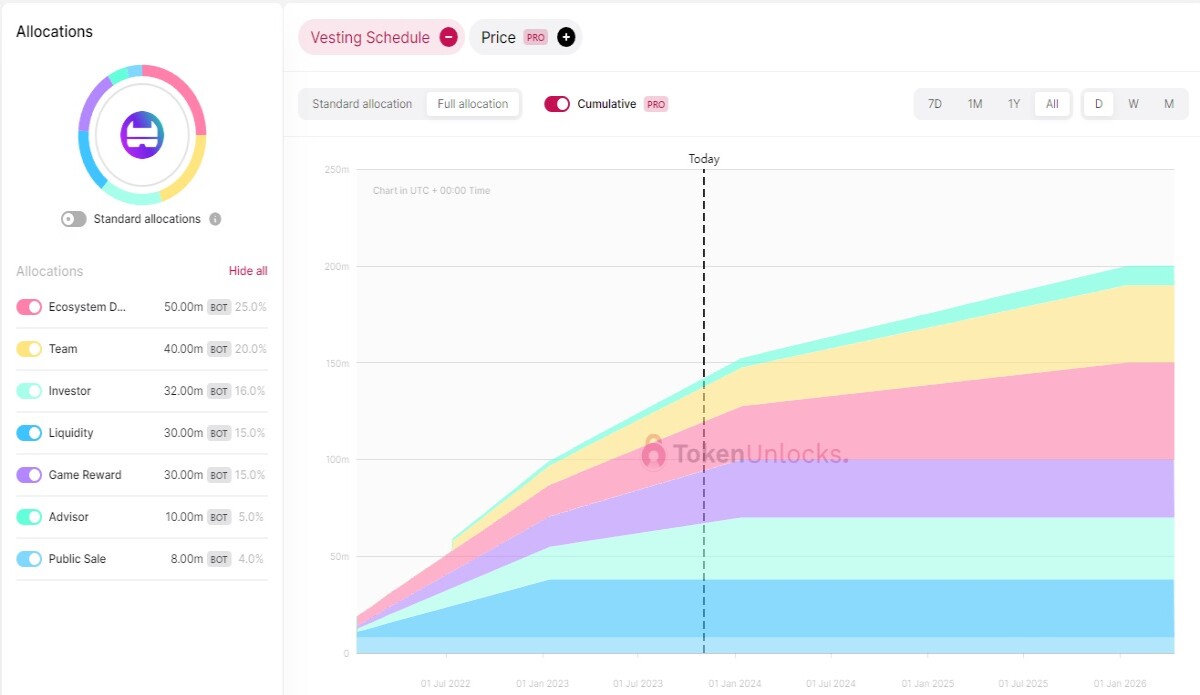Disable the Cumulative toggle

(557, 104)
